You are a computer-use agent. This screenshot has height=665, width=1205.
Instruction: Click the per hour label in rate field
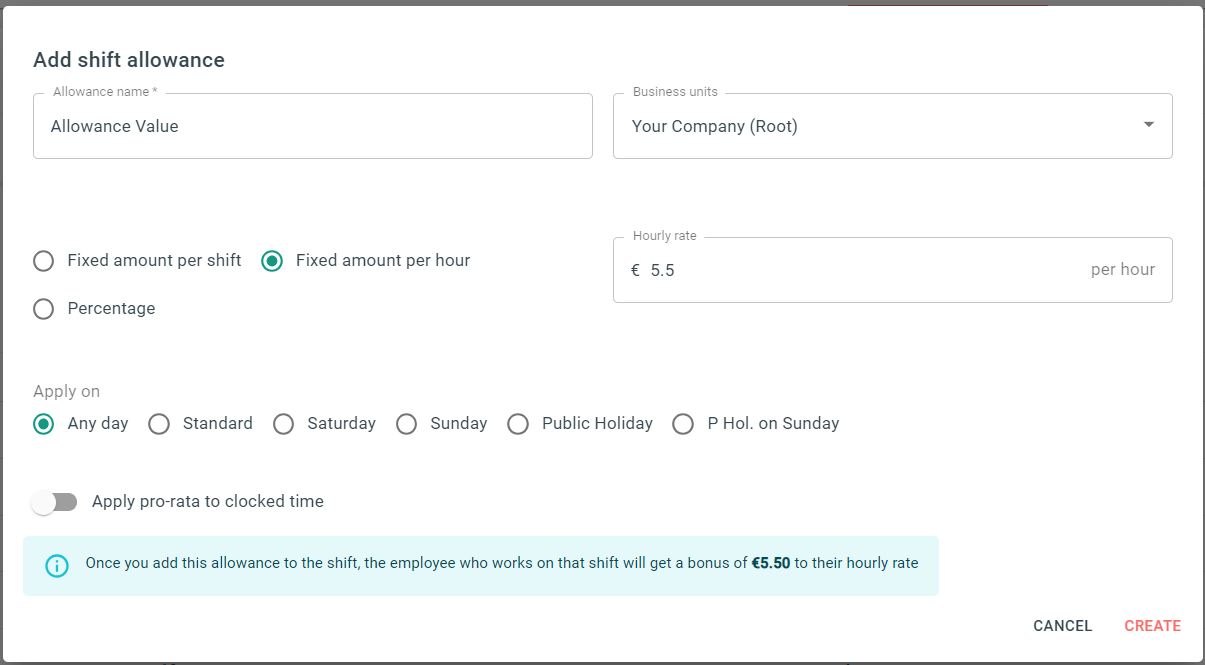click(1123, 270)
